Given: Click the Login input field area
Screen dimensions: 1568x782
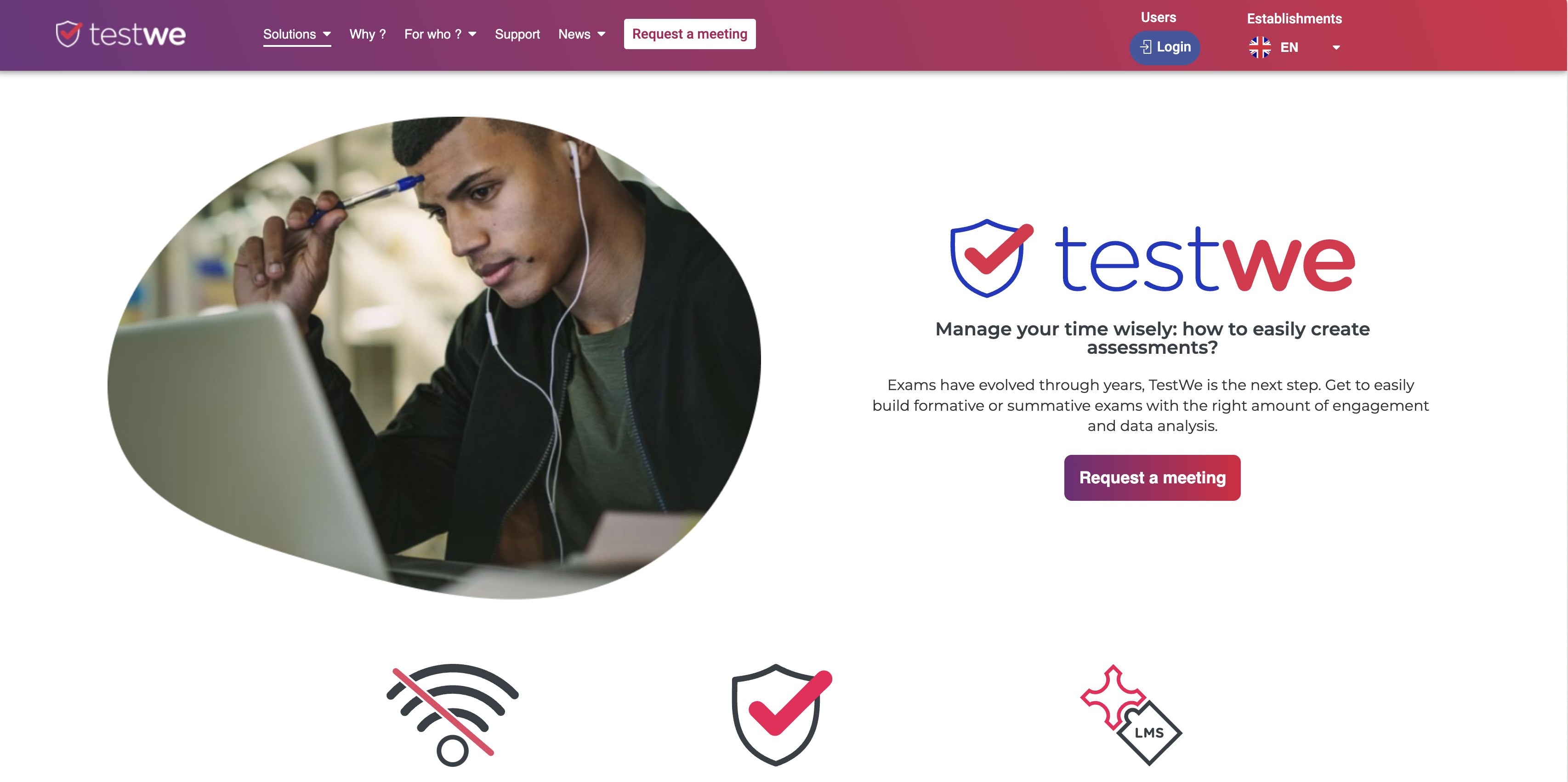Looking at the screenshot, I should (1164, 46).
